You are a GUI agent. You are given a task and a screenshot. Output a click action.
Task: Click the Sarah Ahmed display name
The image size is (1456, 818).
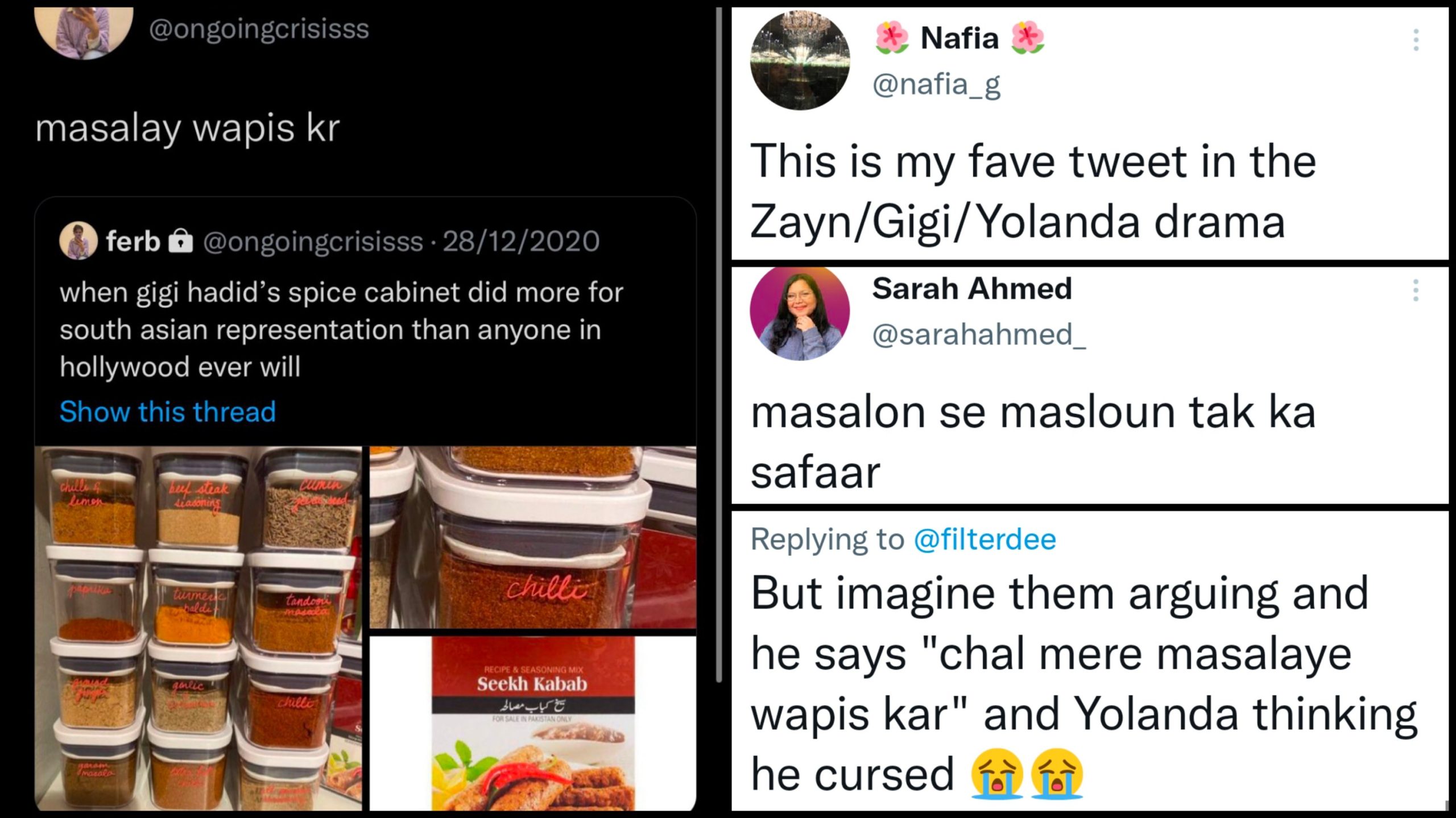click(x=972, y=288)
